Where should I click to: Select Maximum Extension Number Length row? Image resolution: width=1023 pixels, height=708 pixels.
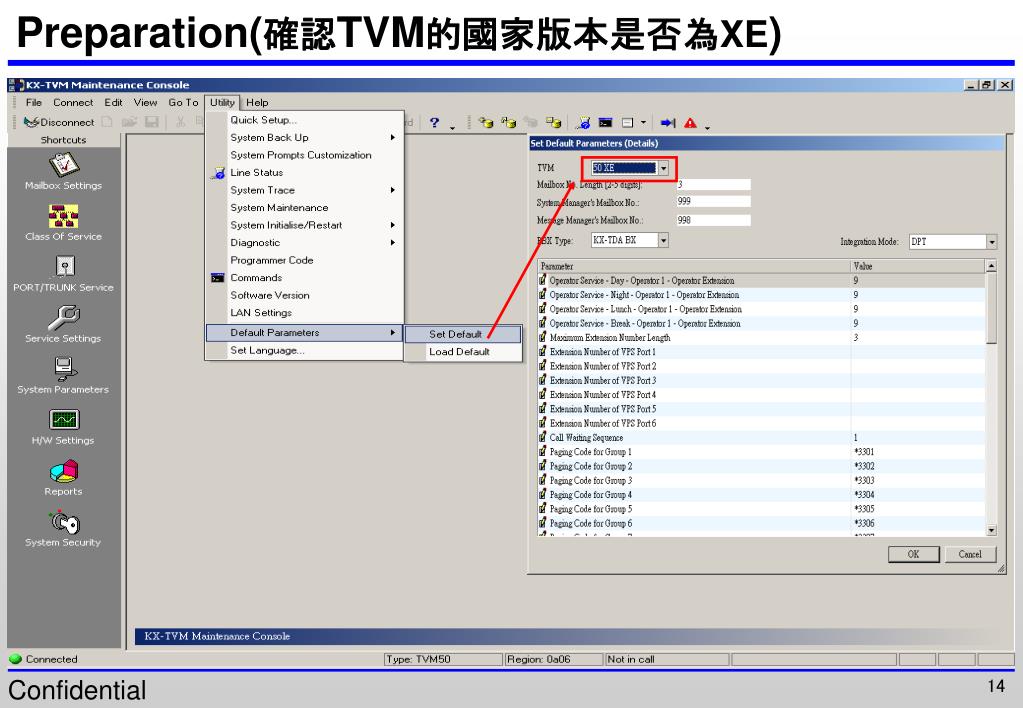761,338
